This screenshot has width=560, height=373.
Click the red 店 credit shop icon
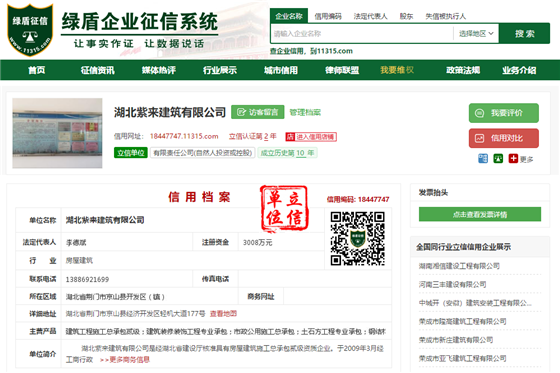tap(290, 137)
